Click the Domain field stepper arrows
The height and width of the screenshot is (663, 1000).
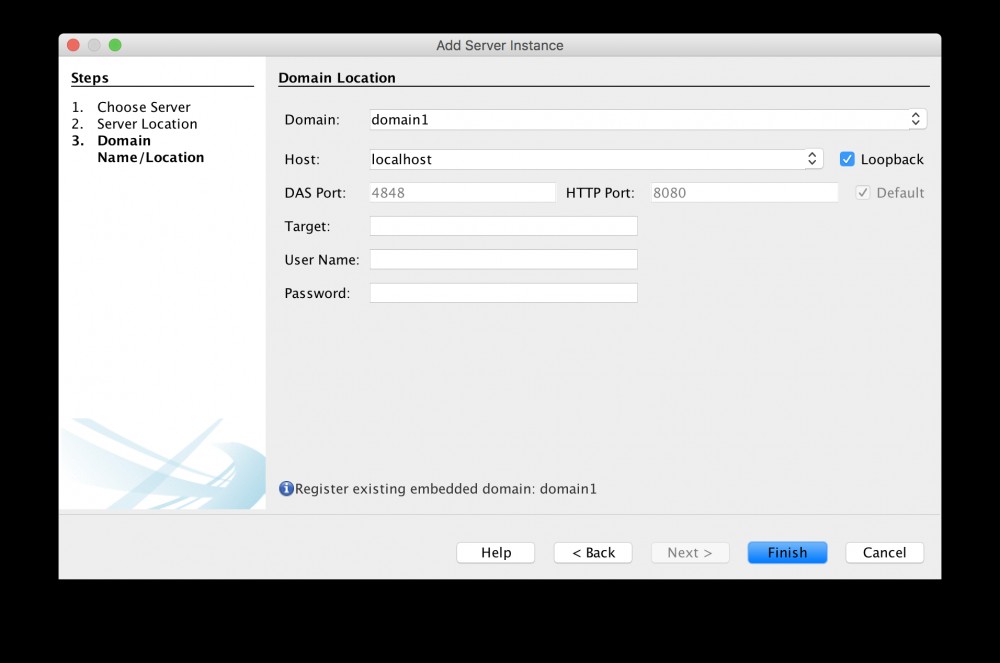point(916,119)
